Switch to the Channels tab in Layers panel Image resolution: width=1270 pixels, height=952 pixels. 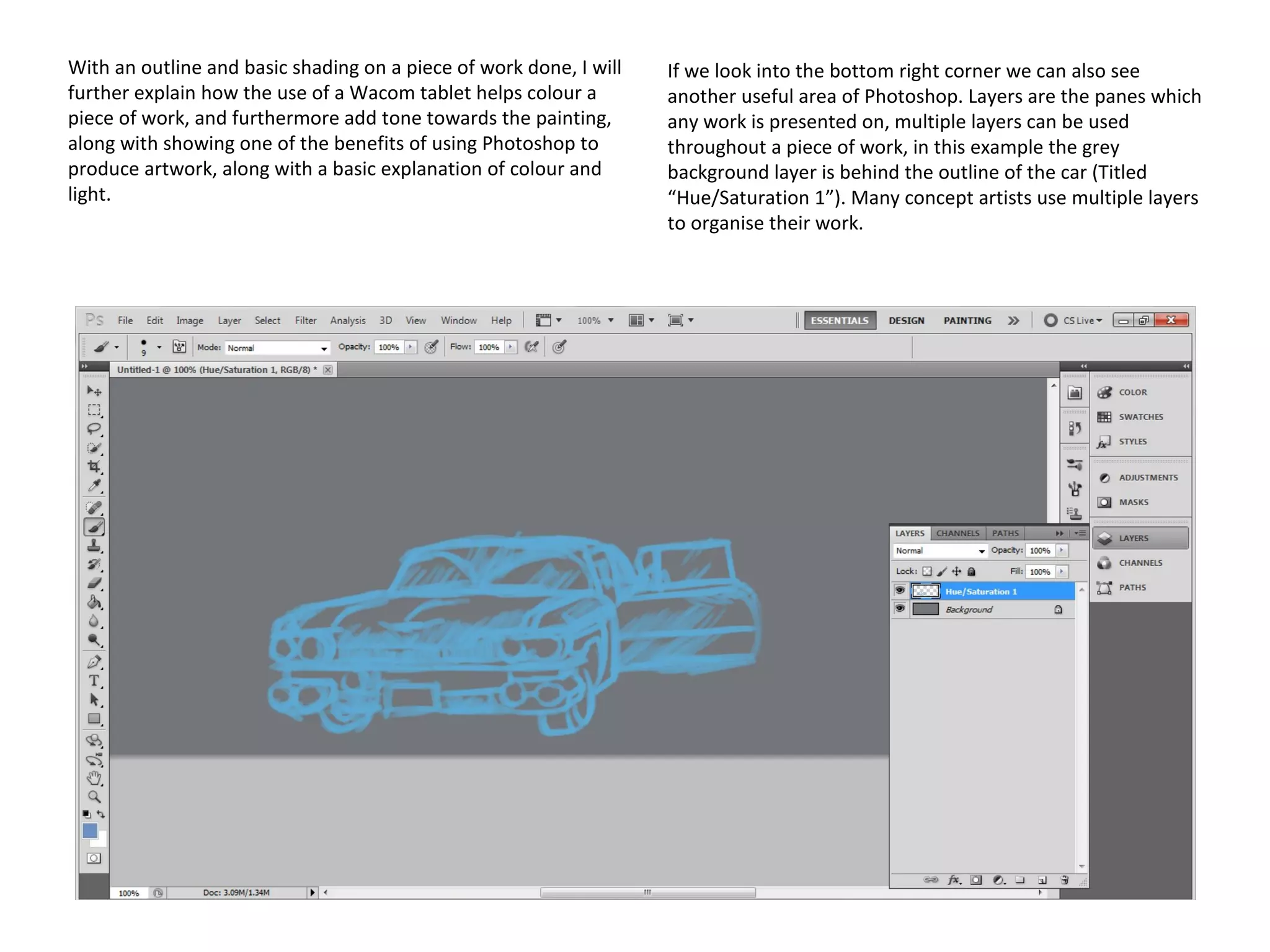click(957, 533)
